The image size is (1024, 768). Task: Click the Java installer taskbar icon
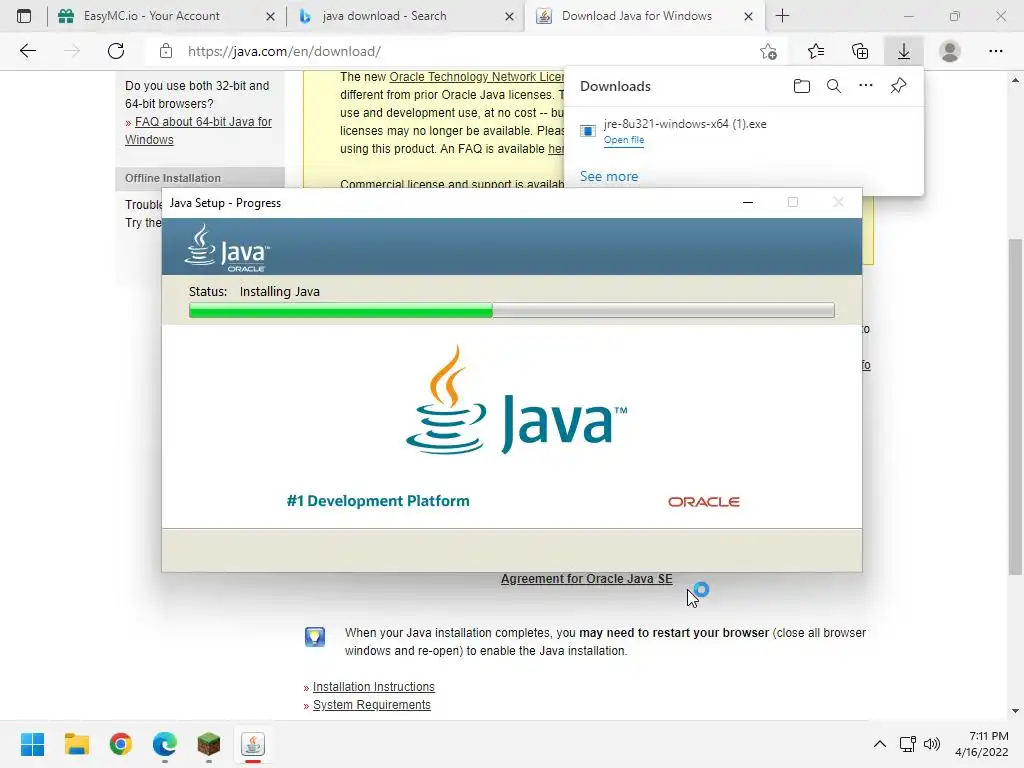tap(253, 744)
